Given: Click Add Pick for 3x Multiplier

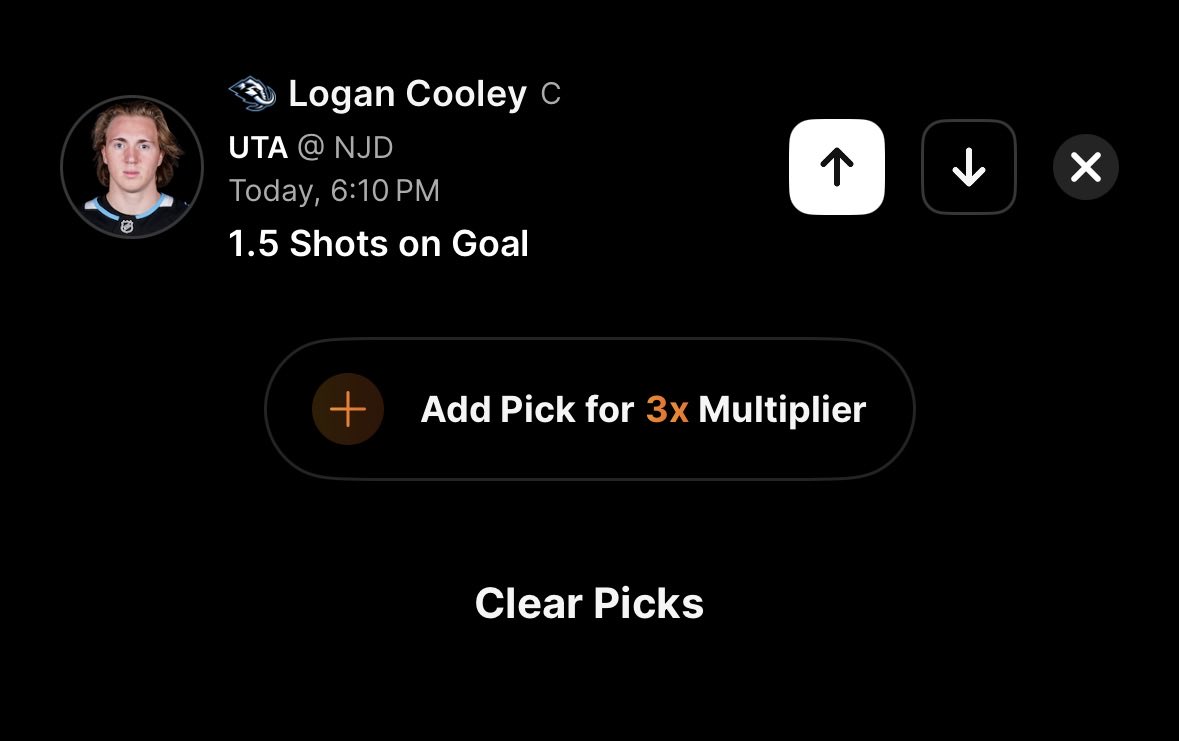Looking at the screenshot, I should (590, 409).
